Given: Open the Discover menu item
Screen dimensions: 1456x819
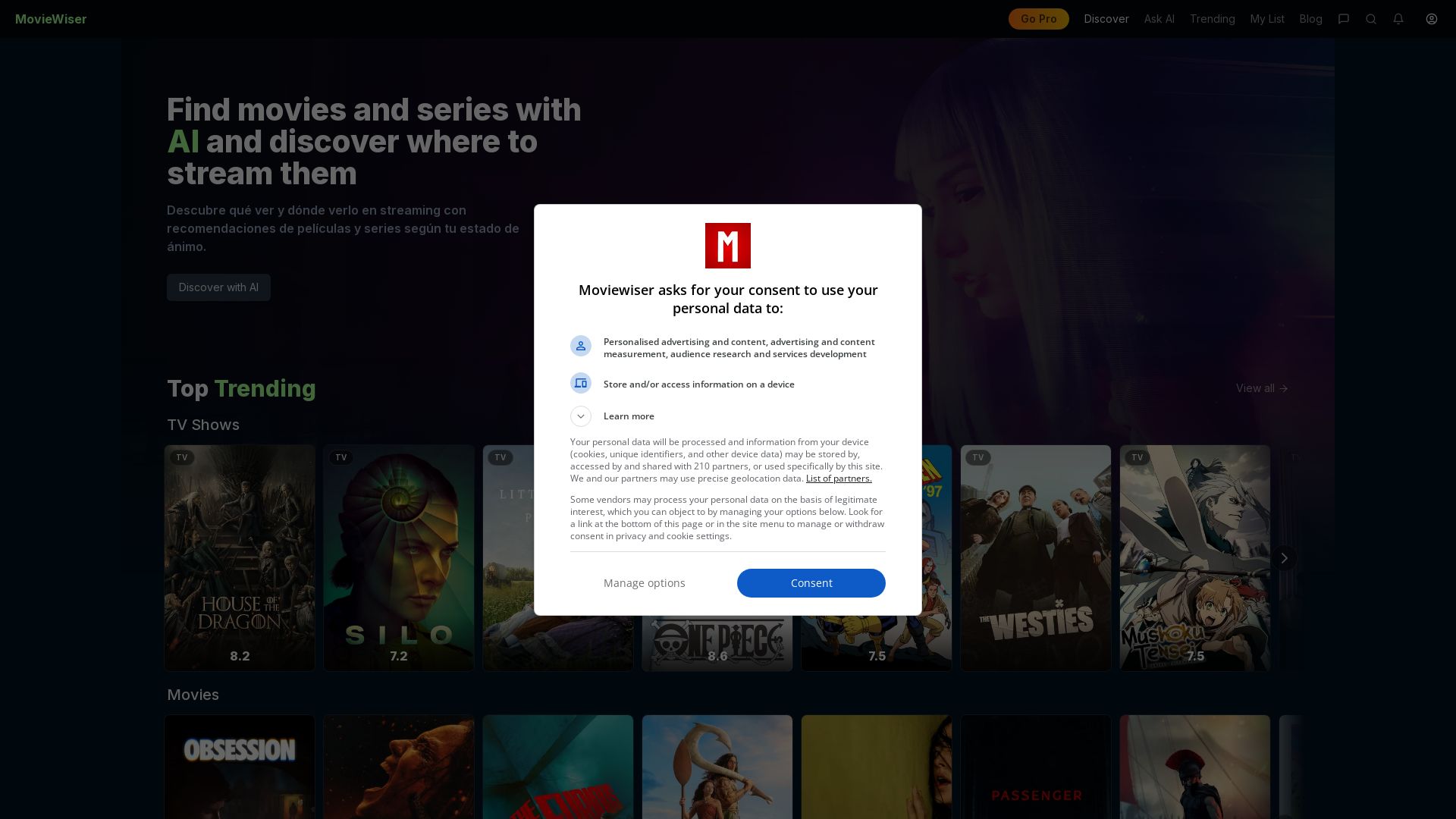Looking at the screenshot, I should pos(1106,19).
